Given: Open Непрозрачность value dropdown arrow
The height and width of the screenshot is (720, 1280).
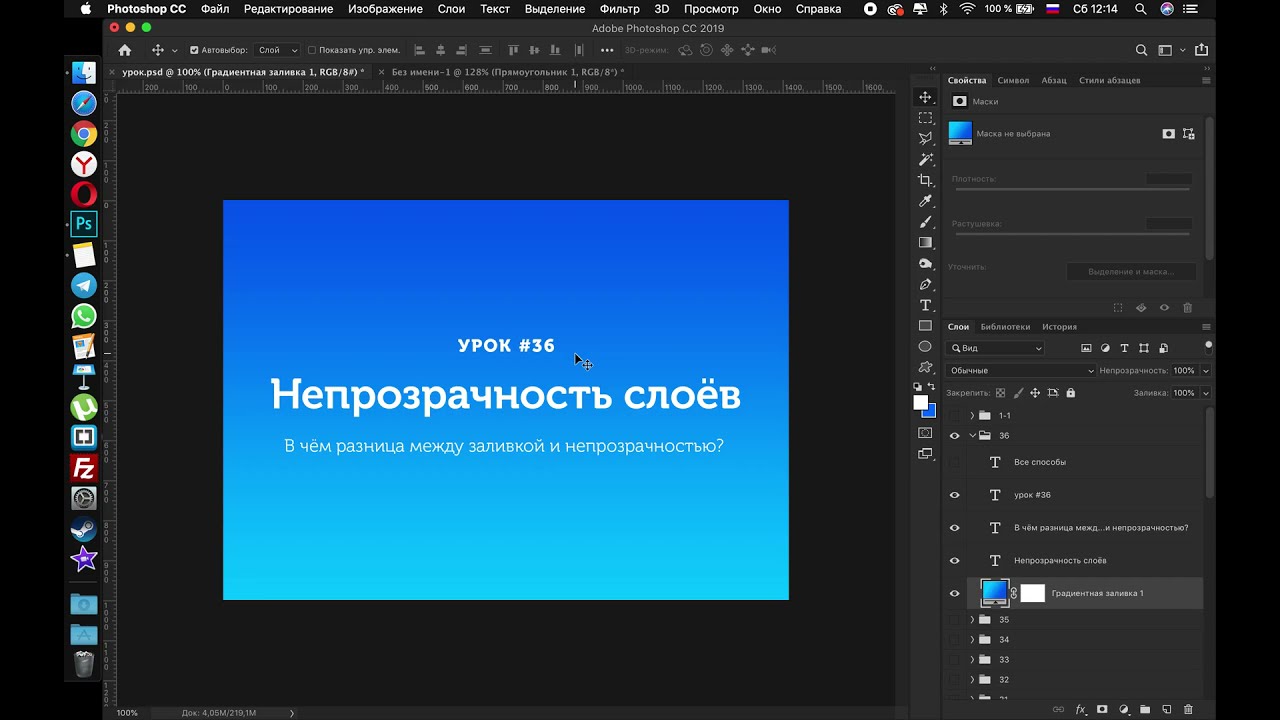Looking at the screenshot, I should (x=1205, y=370).
